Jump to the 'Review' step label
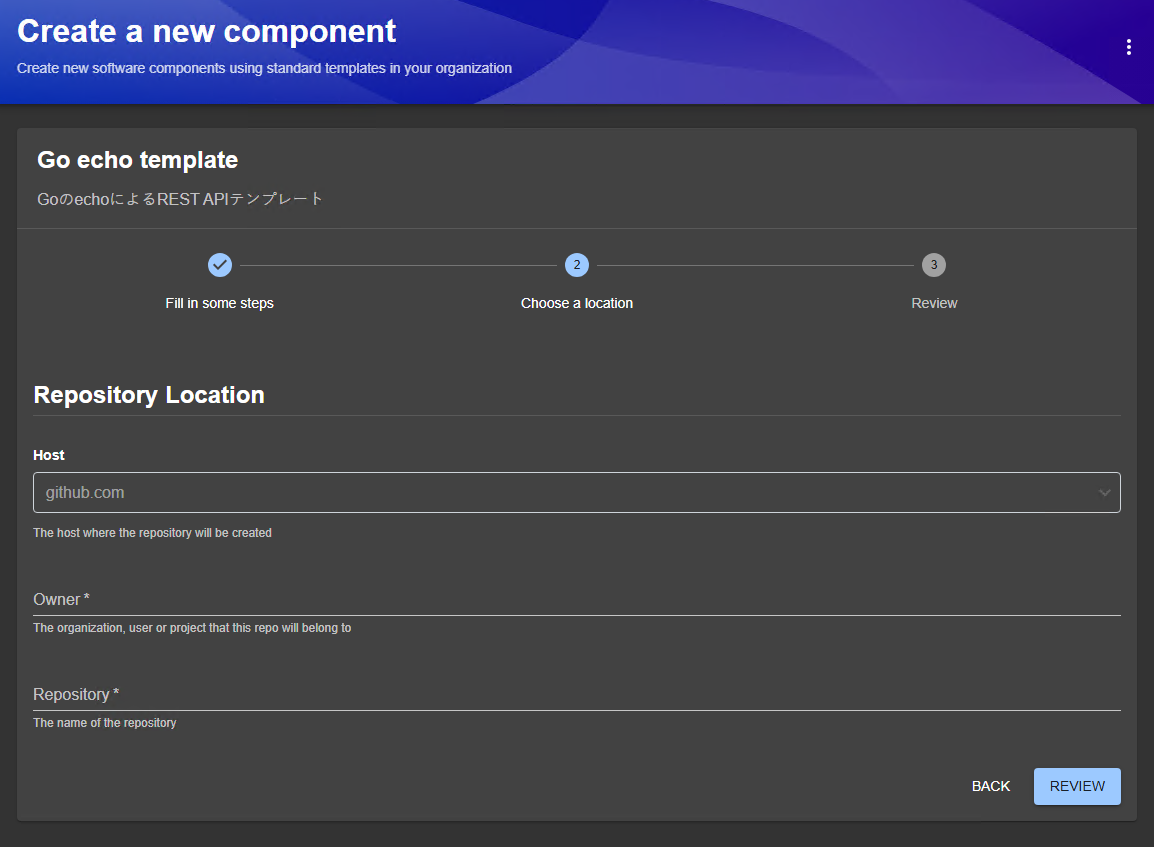This screenshot has height=847, width=1154. tap(934, 303)
